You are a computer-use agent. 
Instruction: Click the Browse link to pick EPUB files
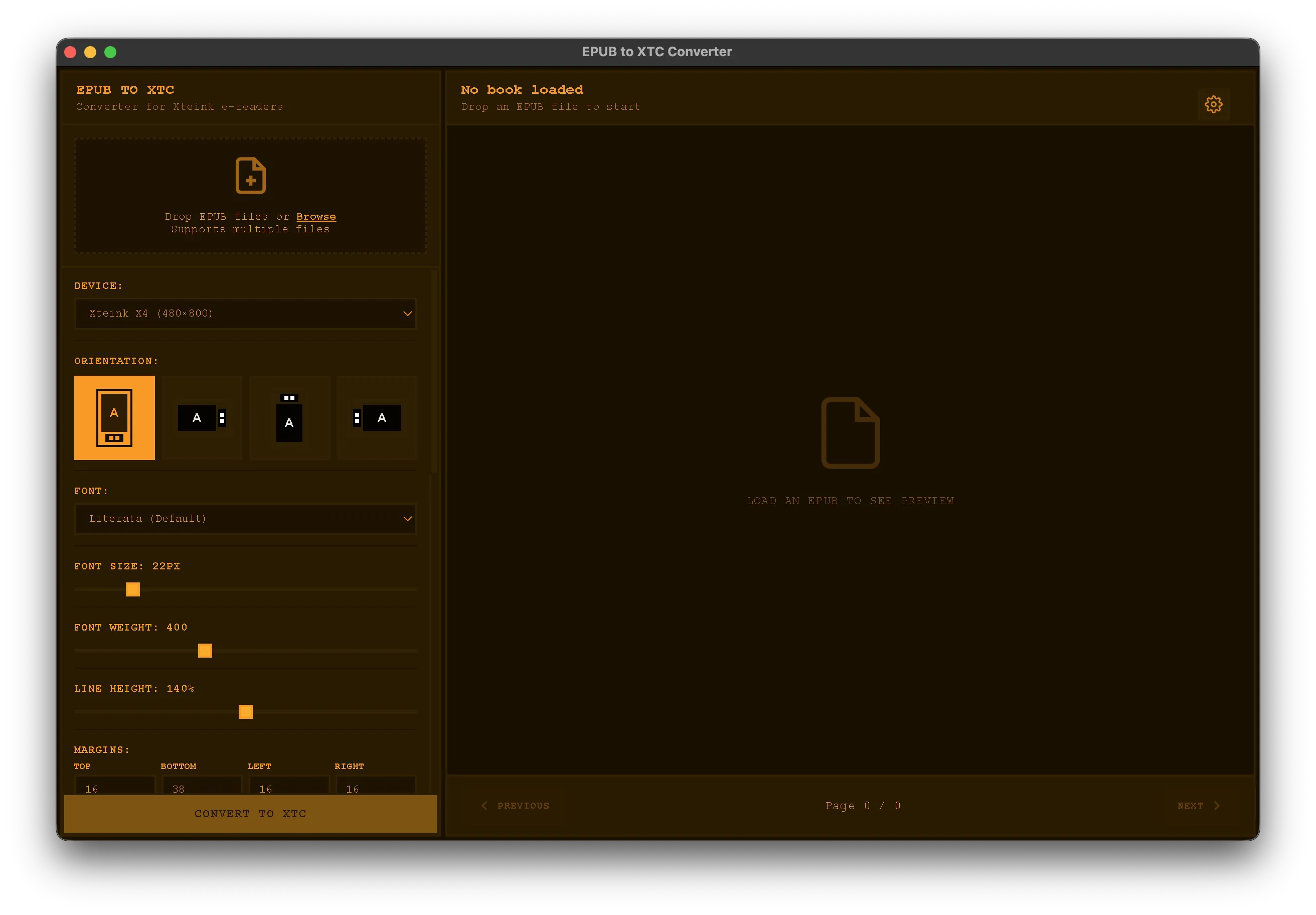click(316, 216)
